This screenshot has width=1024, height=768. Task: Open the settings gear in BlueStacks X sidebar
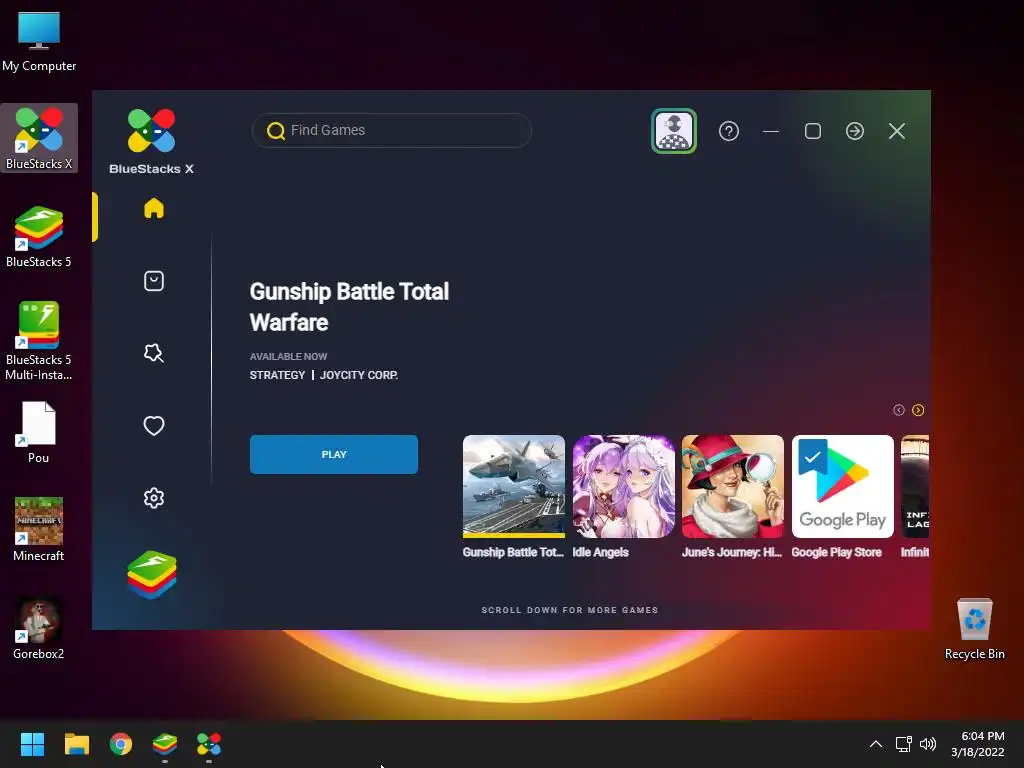pos(153,498)
